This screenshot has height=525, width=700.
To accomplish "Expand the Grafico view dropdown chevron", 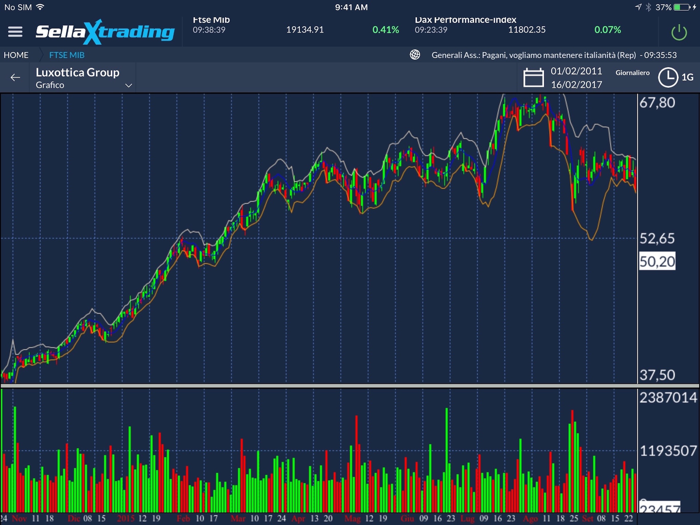I will pos(129,85).
